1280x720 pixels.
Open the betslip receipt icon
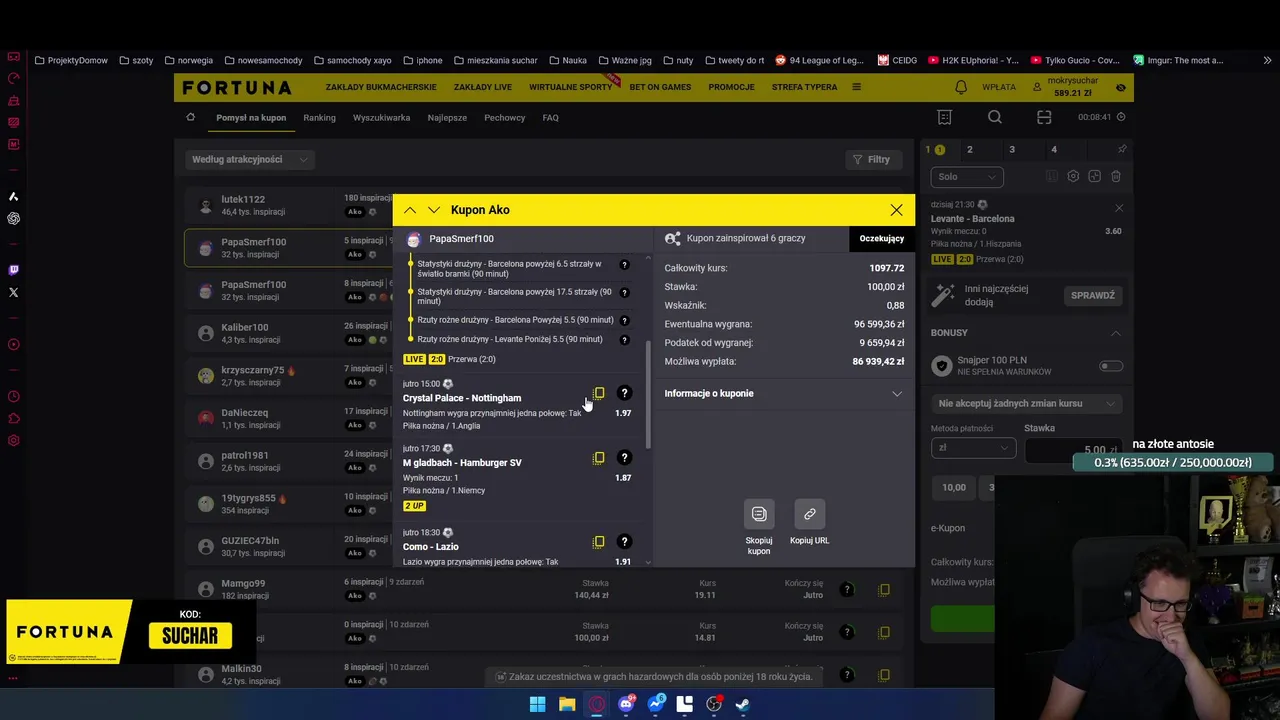pos(944,117)
